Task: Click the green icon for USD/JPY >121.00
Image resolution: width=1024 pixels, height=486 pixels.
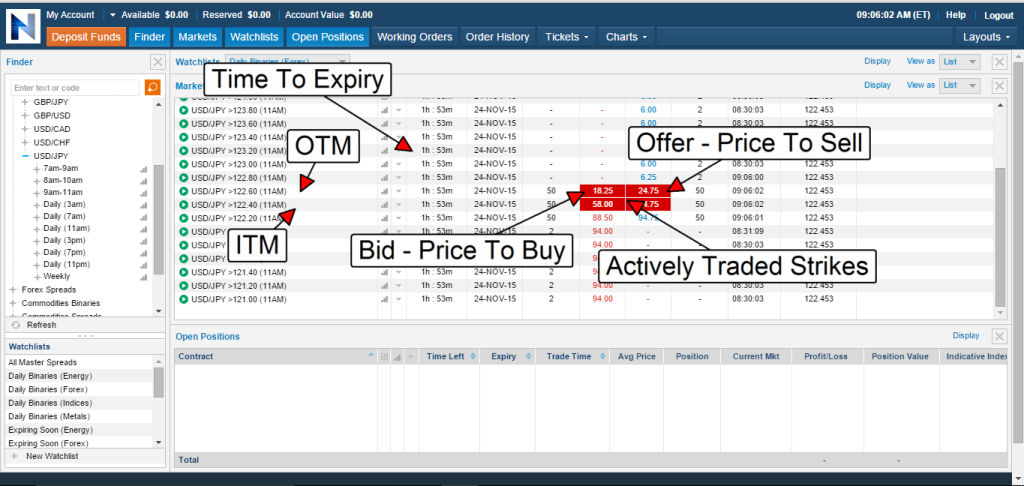Action: coord(184,299)
